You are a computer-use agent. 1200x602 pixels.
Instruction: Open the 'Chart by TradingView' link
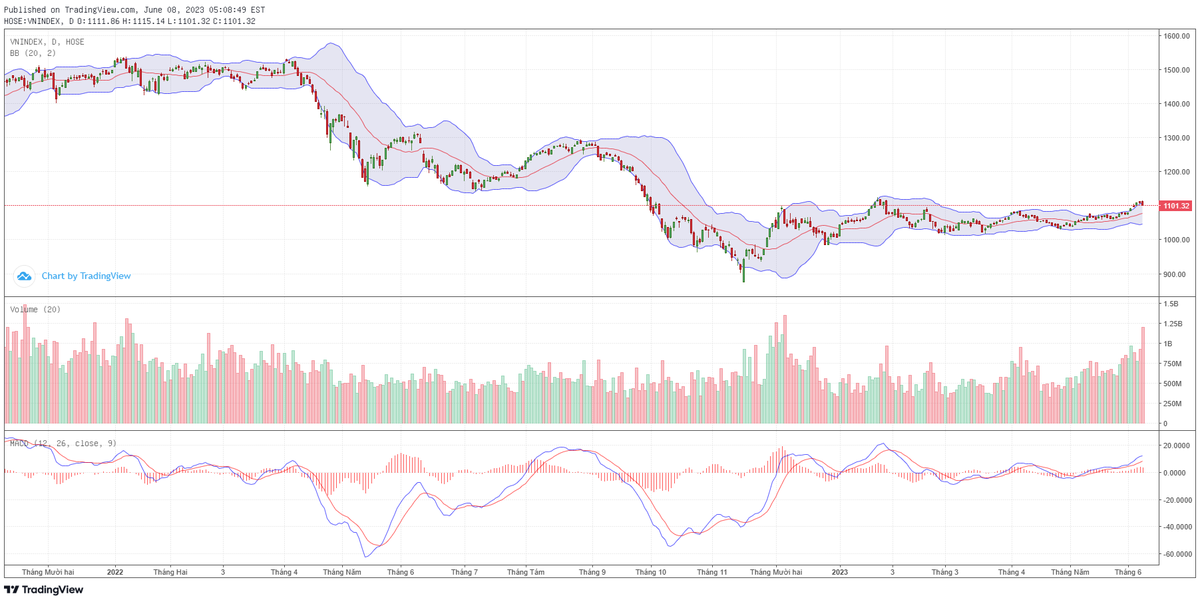(x=86, y=276)
